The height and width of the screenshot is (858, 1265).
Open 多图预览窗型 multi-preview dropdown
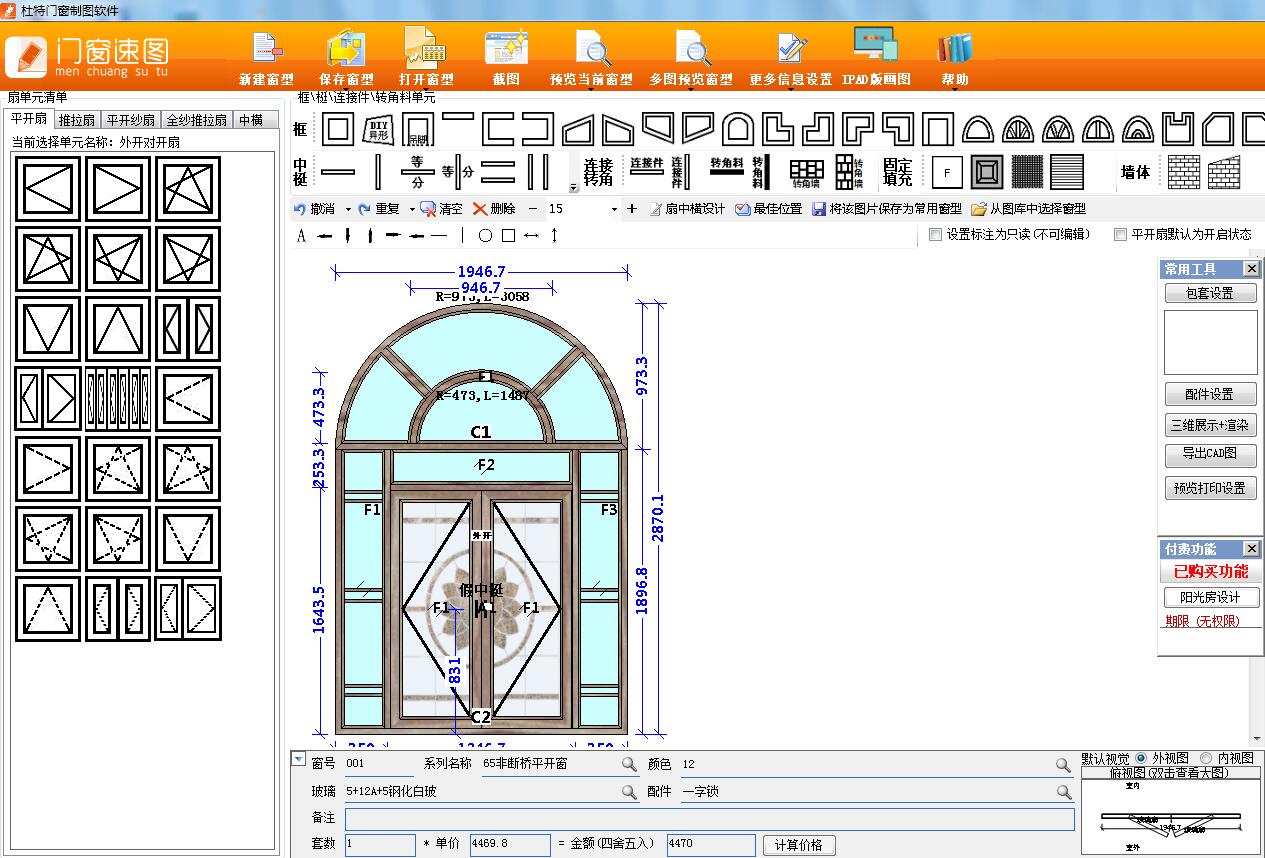coord(692,90)
